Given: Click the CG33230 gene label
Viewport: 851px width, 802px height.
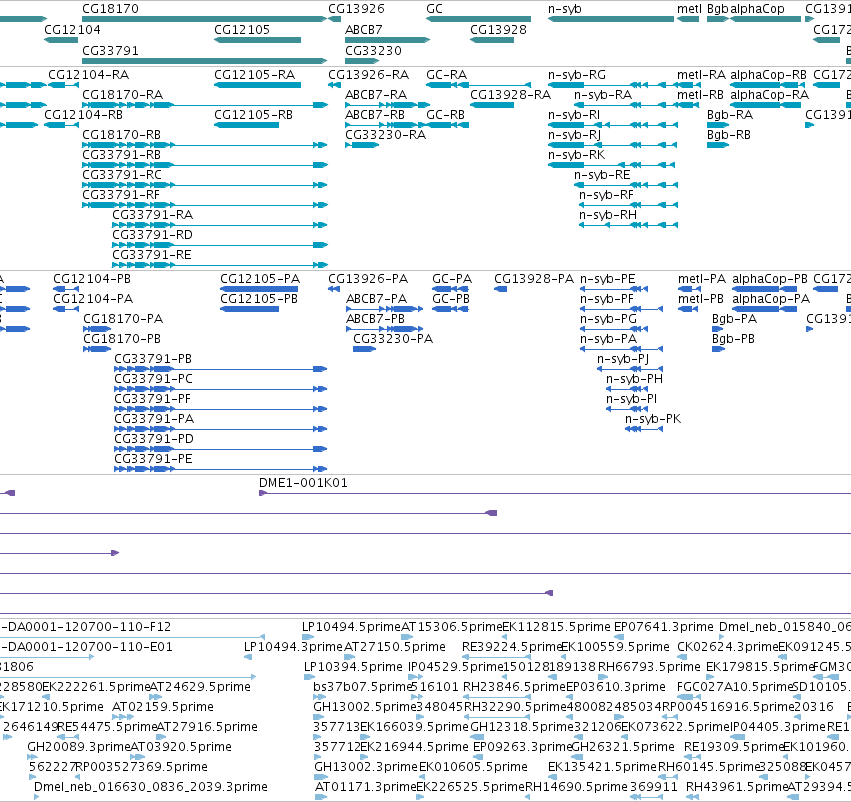Looking at the screenshot, I should (x=373, y=50).
